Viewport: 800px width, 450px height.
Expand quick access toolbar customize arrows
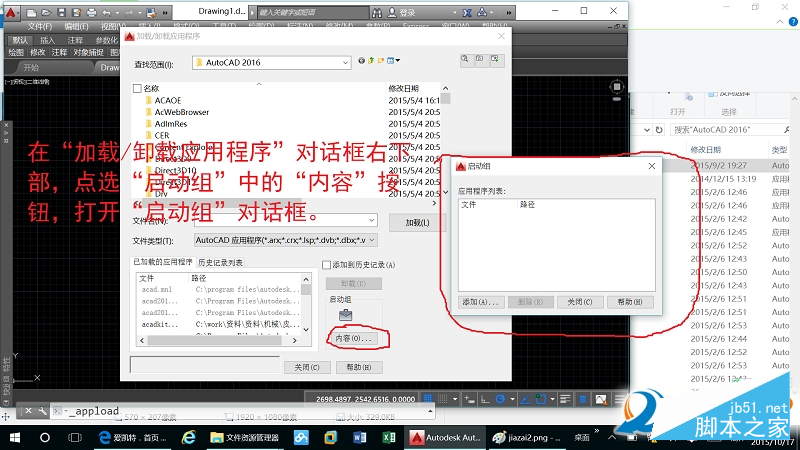(x=165, y=12)
